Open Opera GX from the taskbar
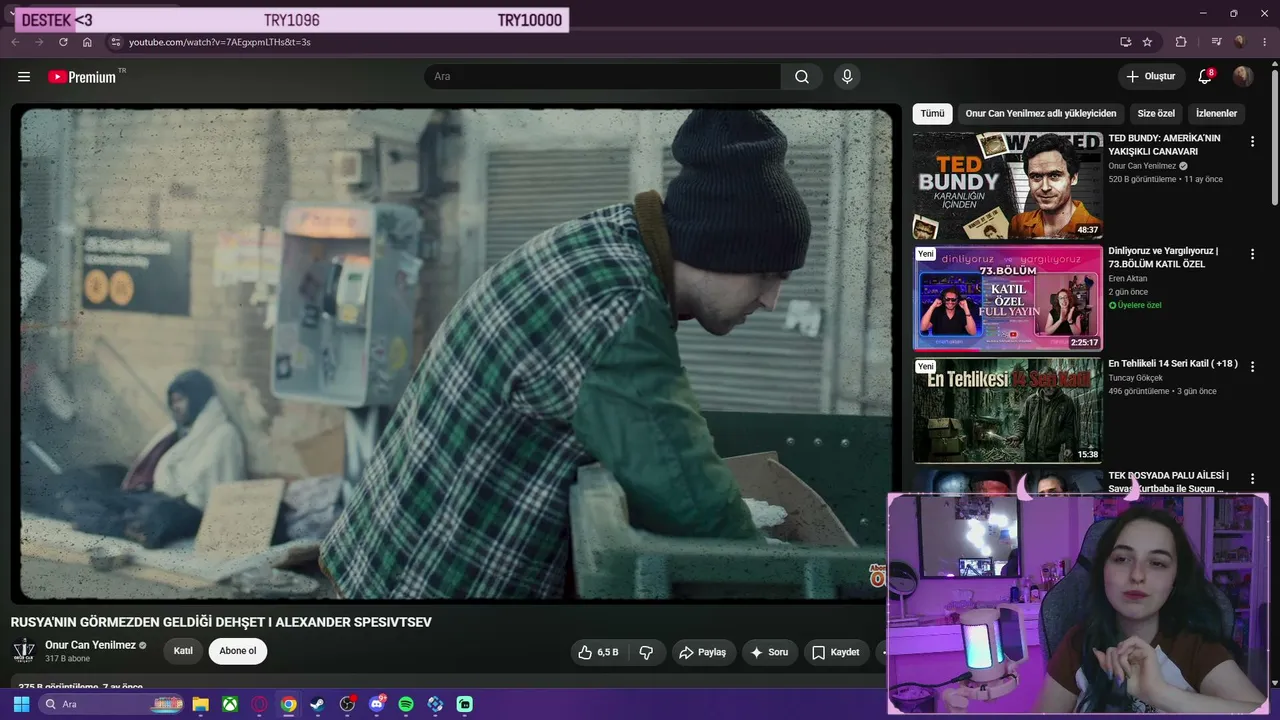The image size is (1280, 720). (259, 704)
